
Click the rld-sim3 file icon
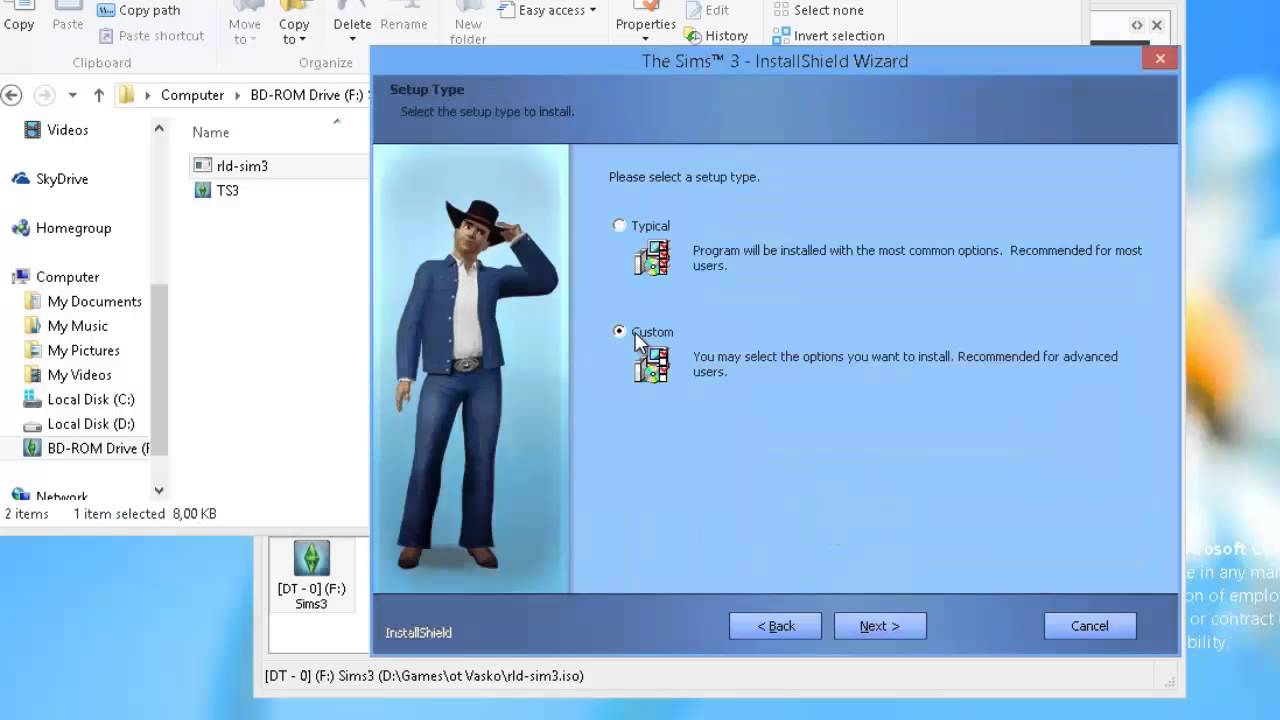click(203, 166)
